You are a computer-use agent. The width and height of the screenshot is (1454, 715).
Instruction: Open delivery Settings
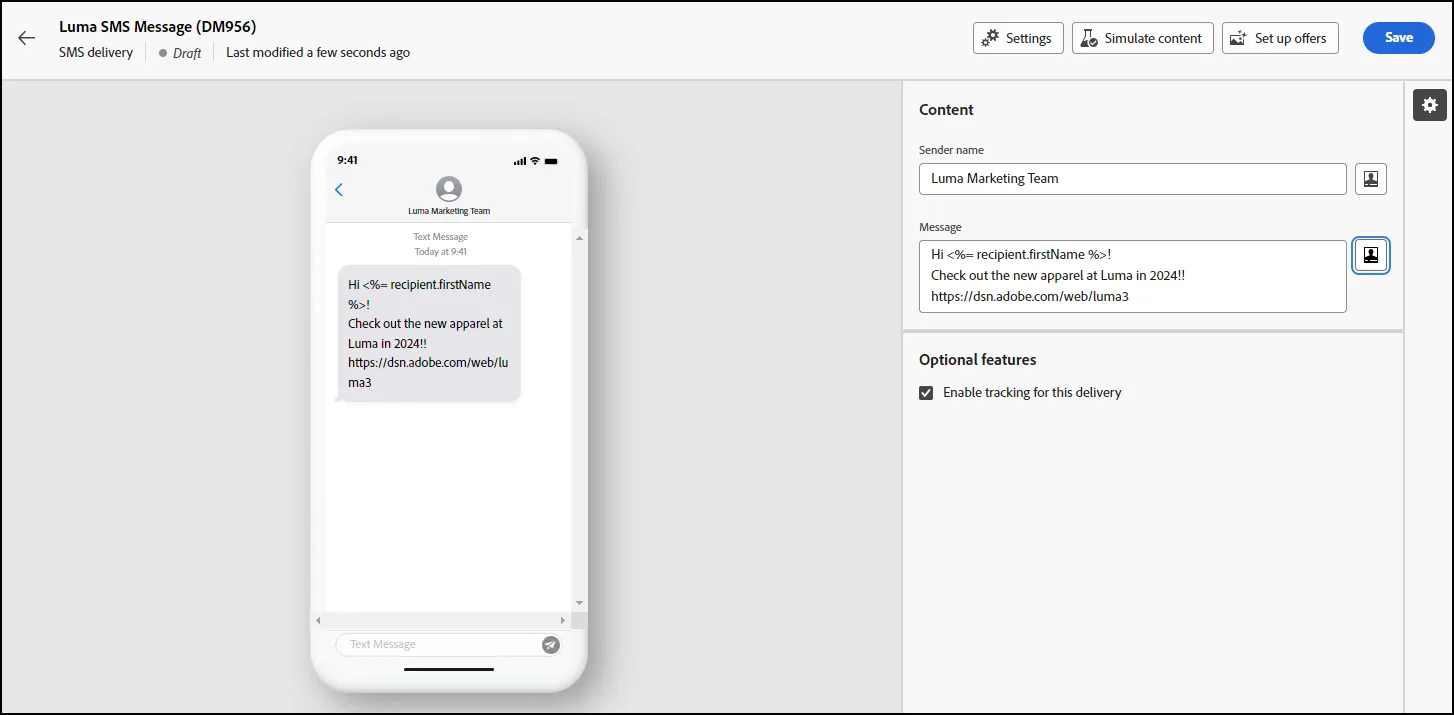coord(1018,38)
